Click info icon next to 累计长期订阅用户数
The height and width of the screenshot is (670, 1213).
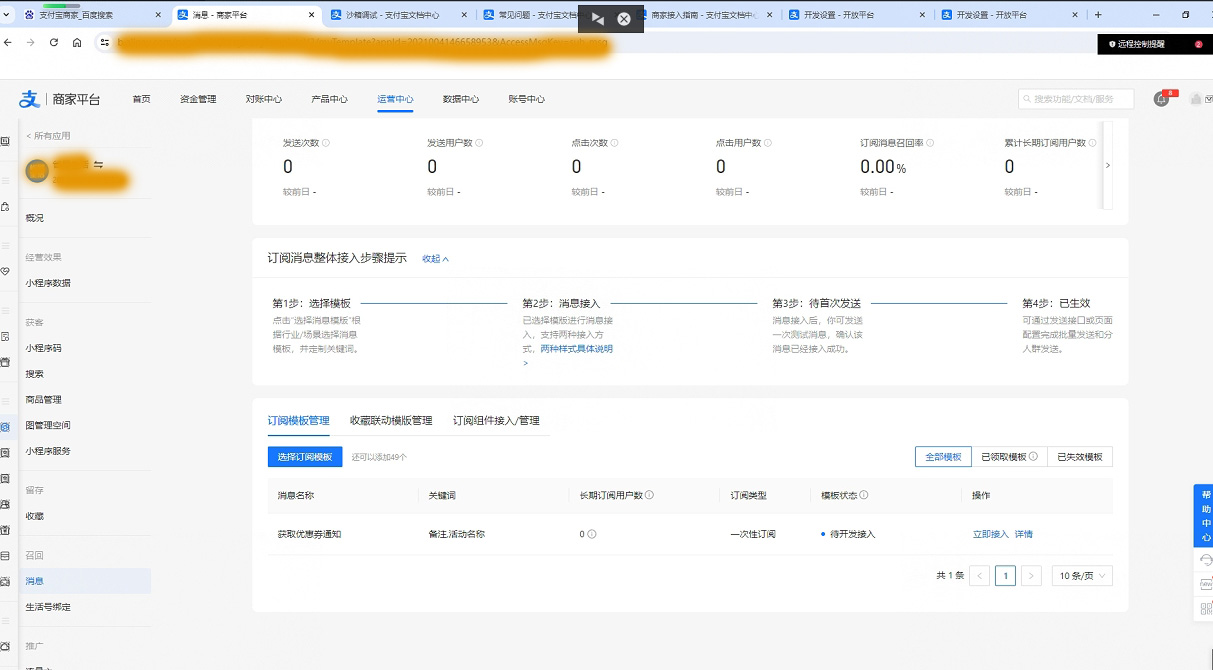pyautogui.click(x=1093, y=143)
